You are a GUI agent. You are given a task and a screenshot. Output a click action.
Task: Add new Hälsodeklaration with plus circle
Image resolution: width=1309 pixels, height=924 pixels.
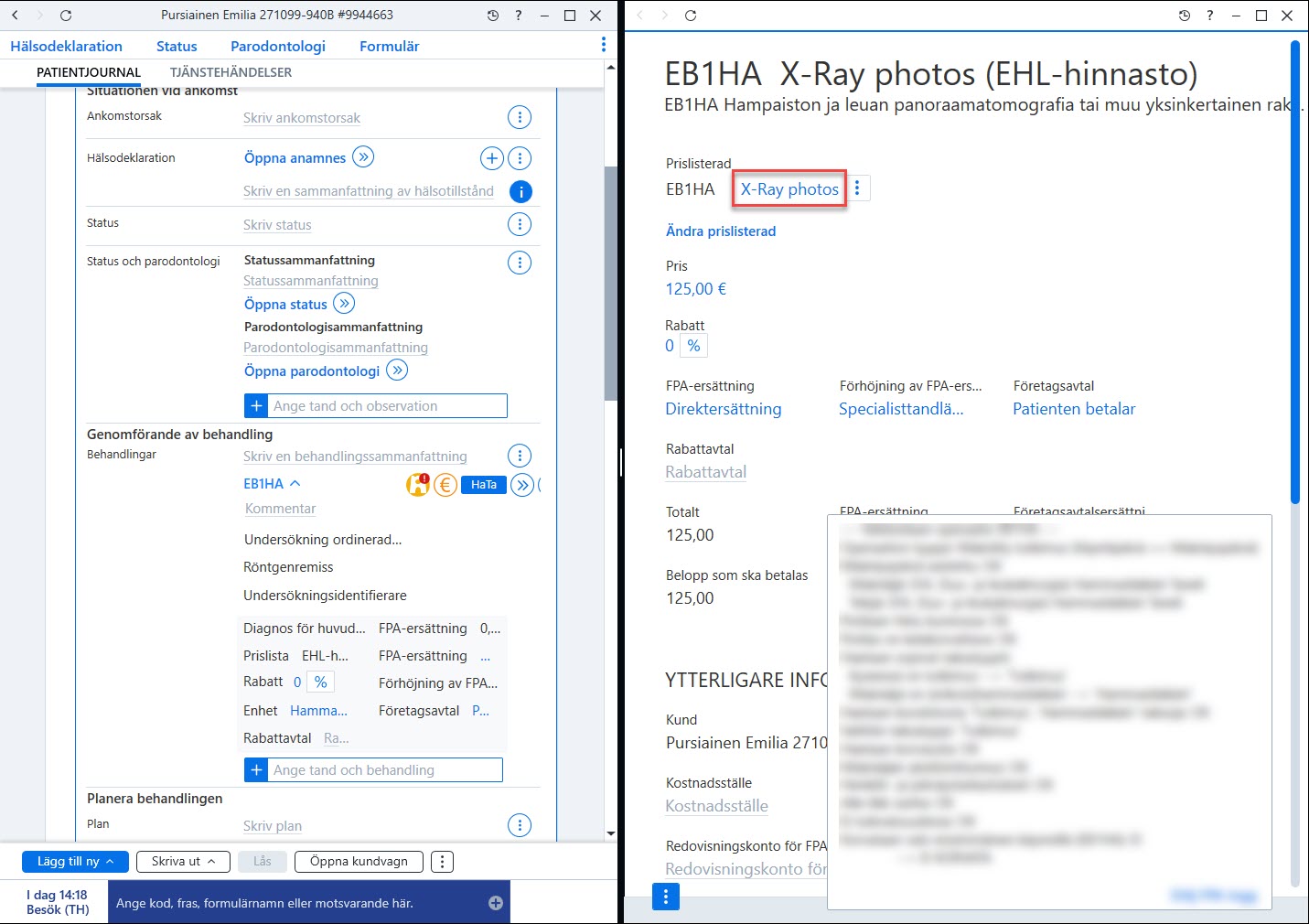pyautogui.click(x=492, y=158)
